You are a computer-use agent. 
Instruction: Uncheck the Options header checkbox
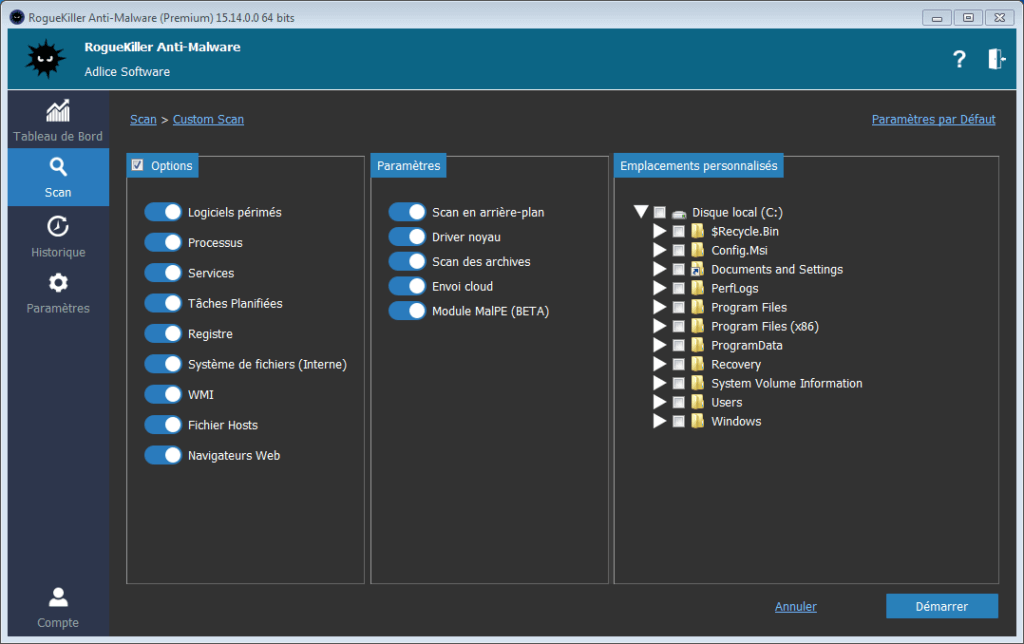coord(138,166)
